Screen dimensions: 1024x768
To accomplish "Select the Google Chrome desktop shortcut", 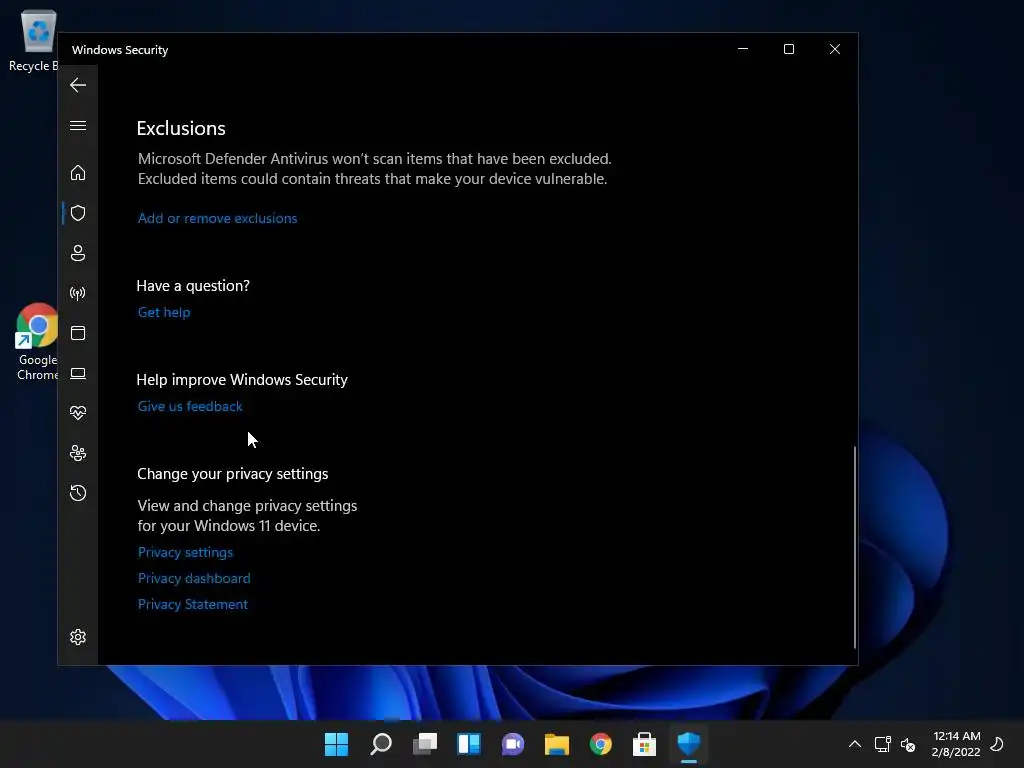I will pyautogui.click(x=37, y=342).
